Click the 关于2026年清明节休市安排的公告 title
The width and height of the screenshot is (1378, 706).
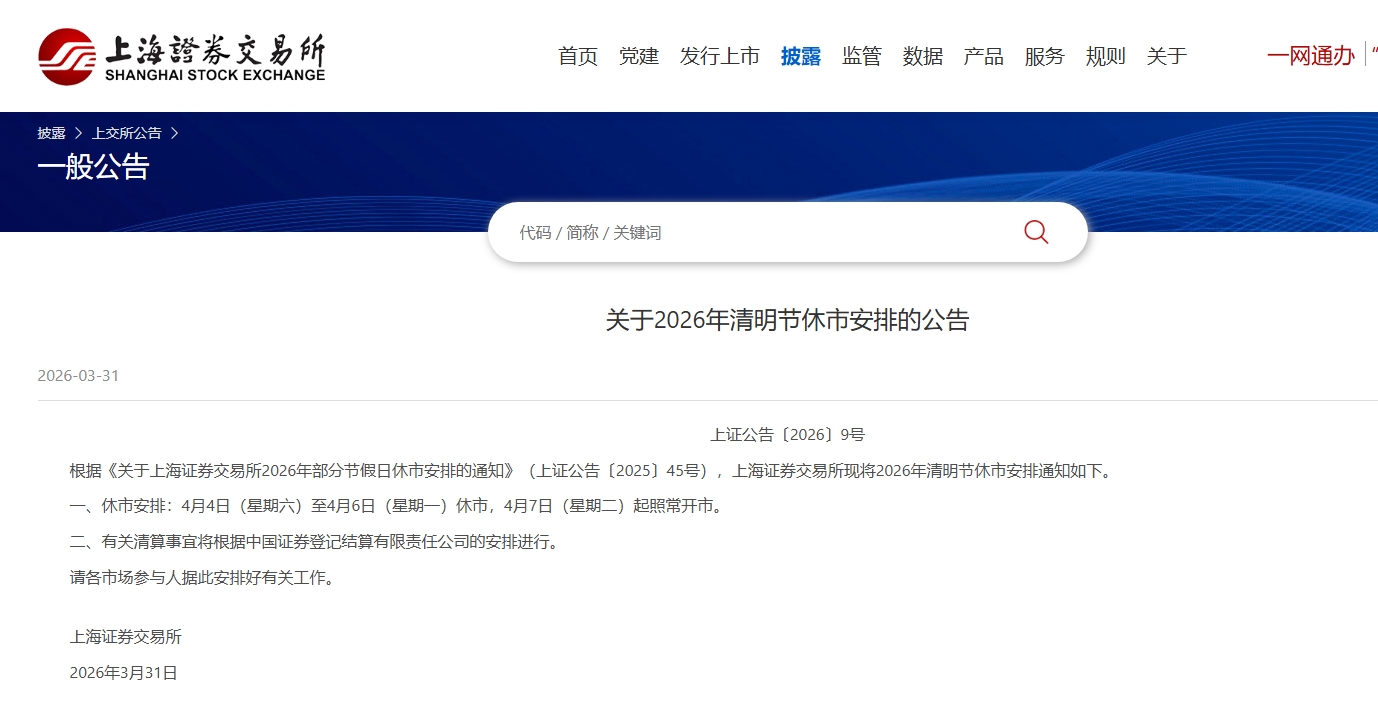[788, 320]
